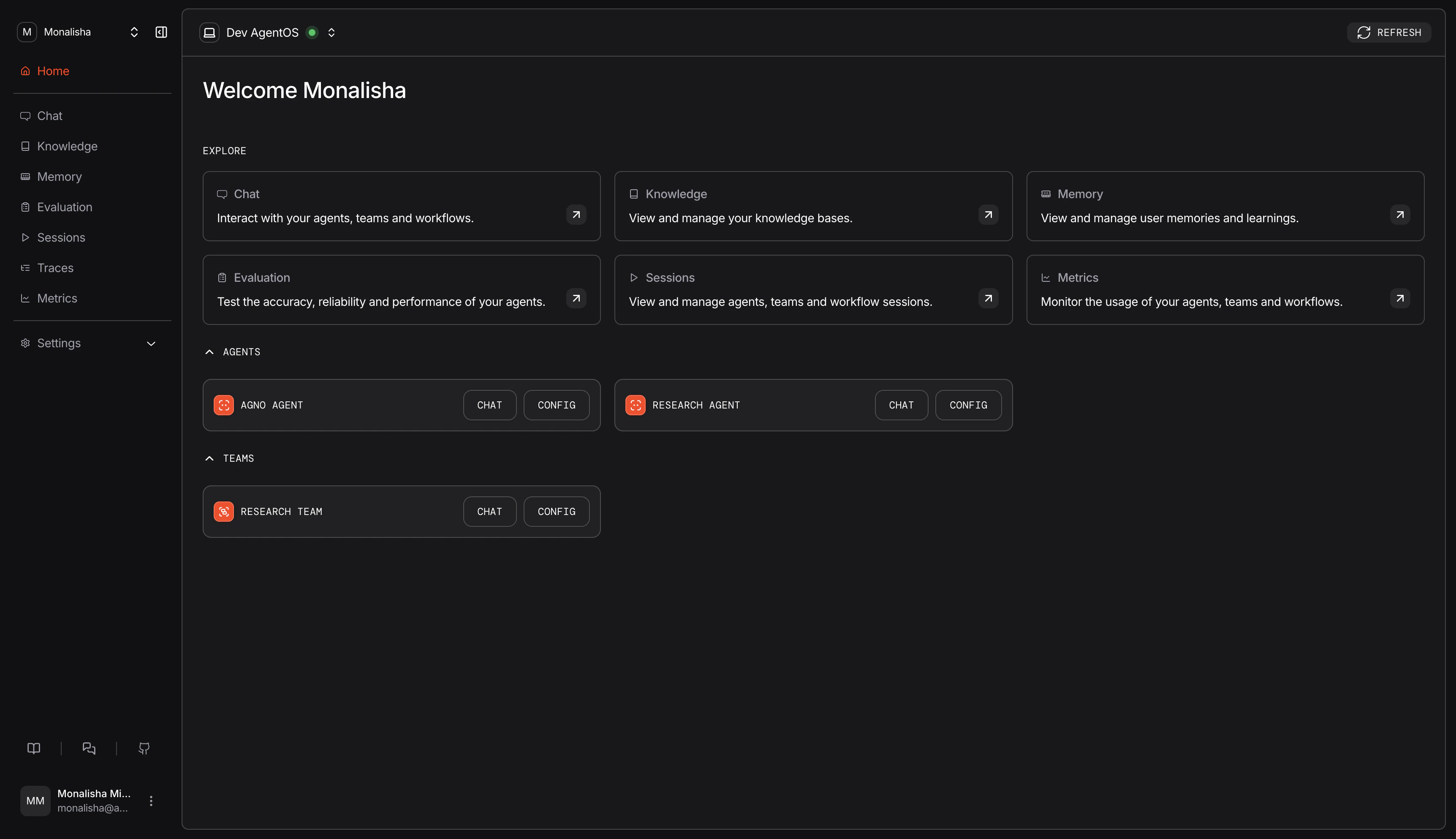Open Metrics in sidebar
The image size is (1456, 839).
92,299
